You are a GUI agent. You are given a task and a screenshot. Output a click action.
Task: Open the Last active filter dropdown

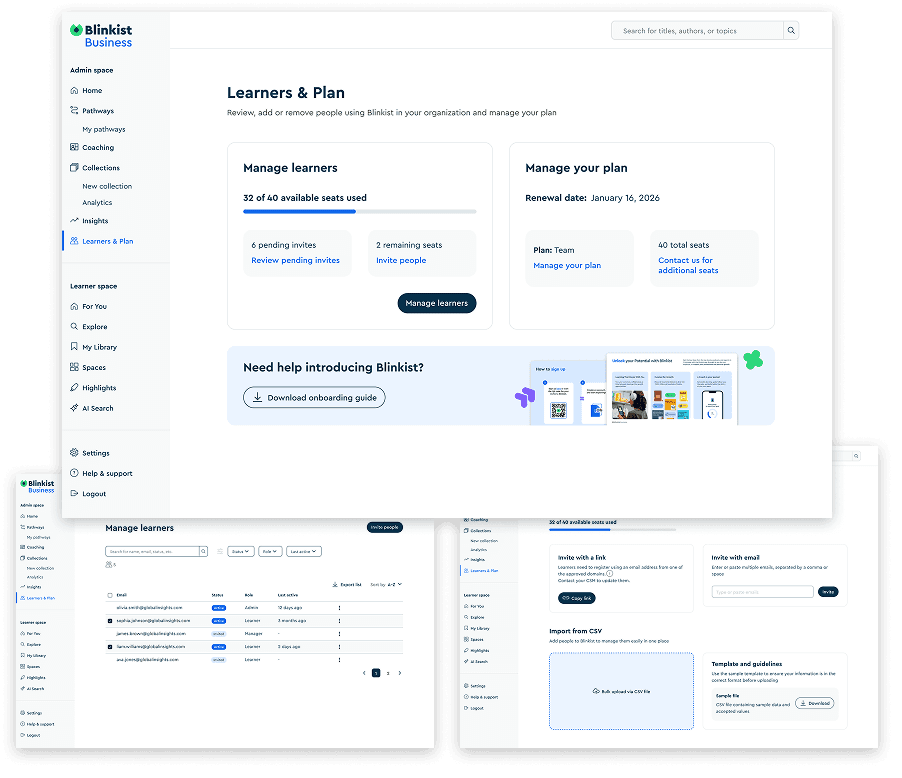(x=304, y=551)
